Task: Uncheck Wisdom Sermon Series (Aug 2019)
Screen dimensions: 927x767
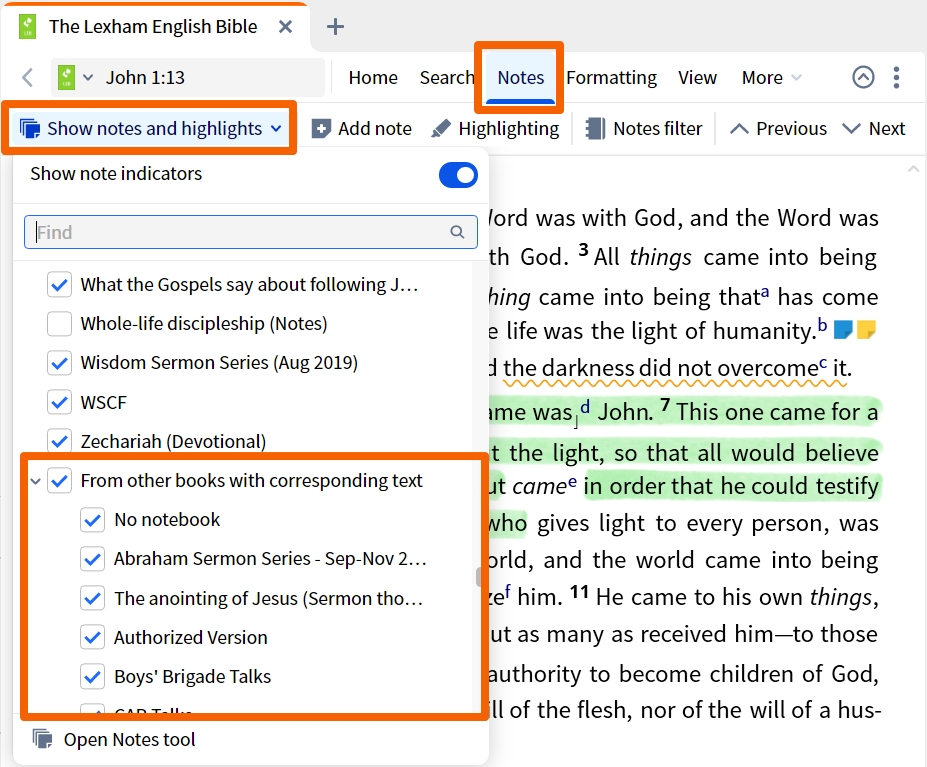Action: (x=59, y=363)
